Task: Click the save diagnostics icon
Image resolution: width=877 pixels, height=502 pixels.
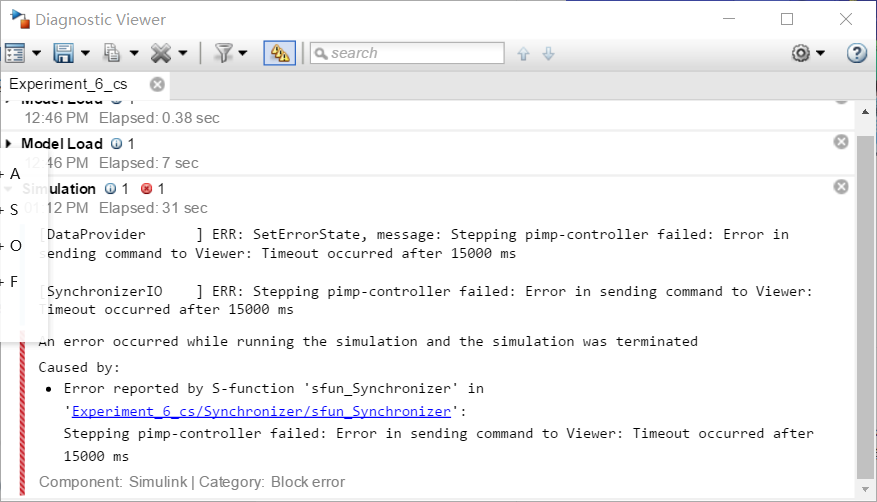Action: 63,53
